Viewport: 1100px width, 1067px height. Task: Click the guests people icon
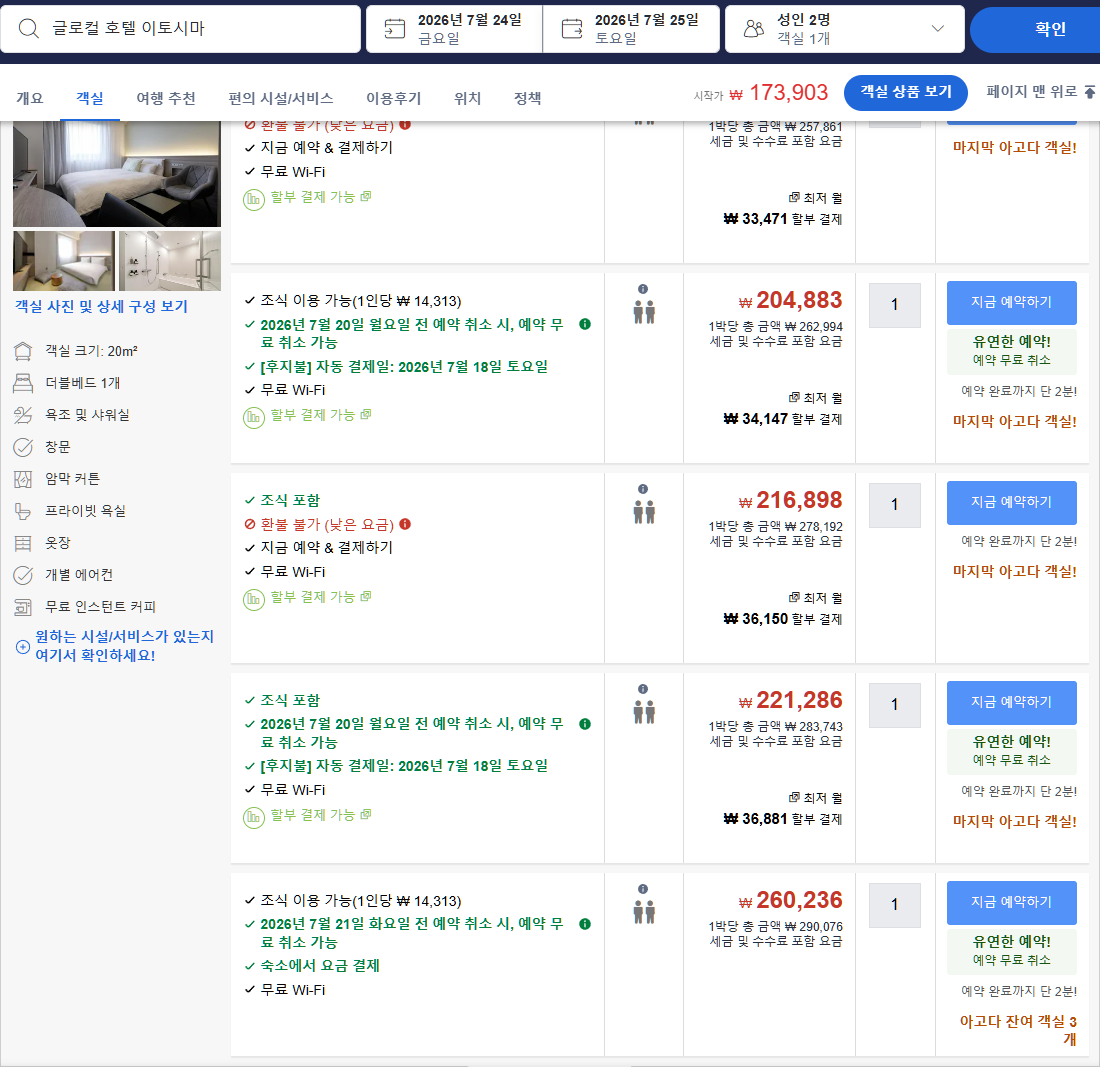[754, 29]
